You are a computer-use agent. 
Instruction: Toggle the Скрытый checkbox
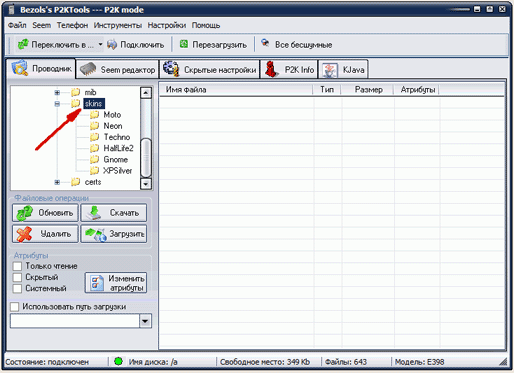[x=17, y=277]
